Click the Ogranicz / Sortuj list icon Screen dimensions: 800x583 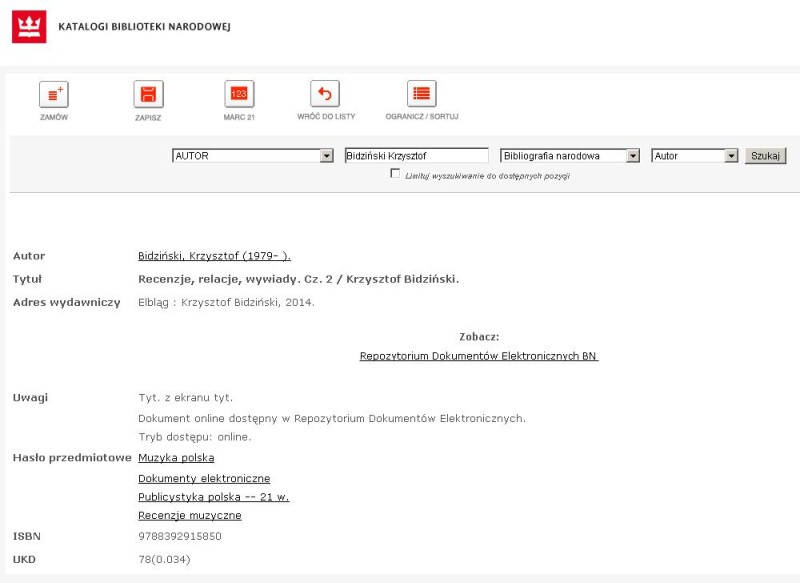tap(421, 94)
